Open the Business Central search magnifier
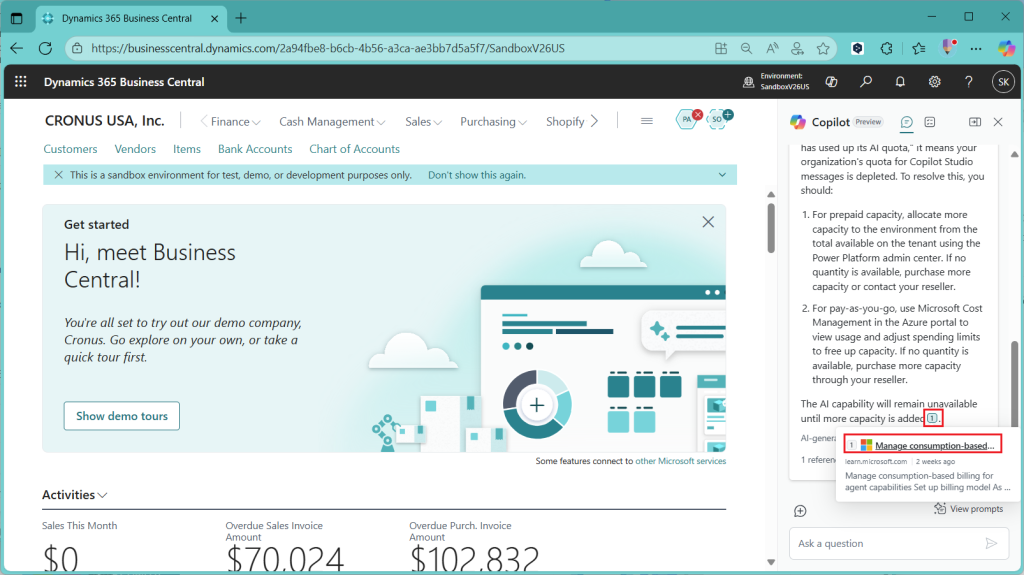 tap(866, 82)
